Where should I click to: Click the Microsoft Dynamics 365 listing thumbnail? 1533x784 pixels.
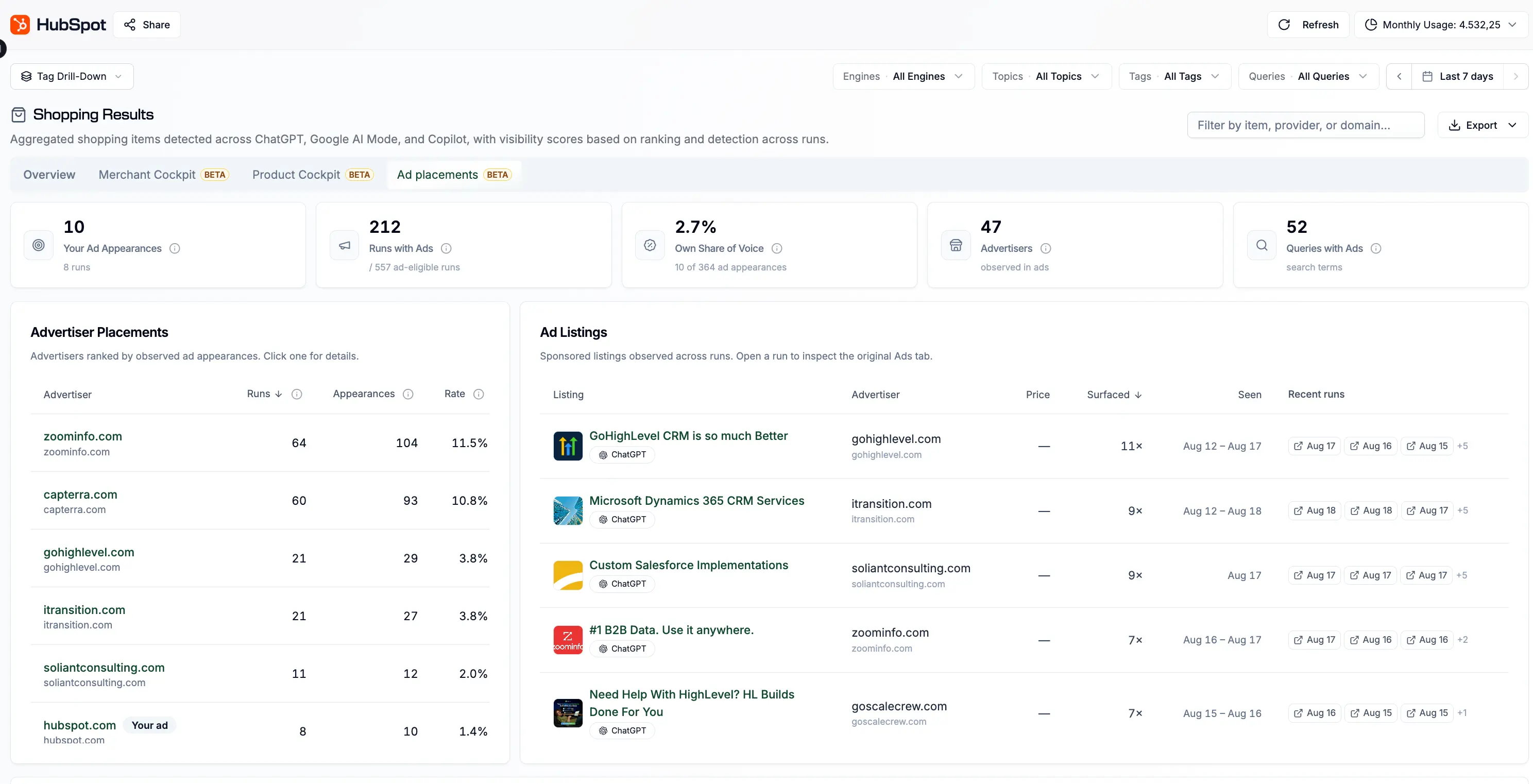(x=568, y=511)
